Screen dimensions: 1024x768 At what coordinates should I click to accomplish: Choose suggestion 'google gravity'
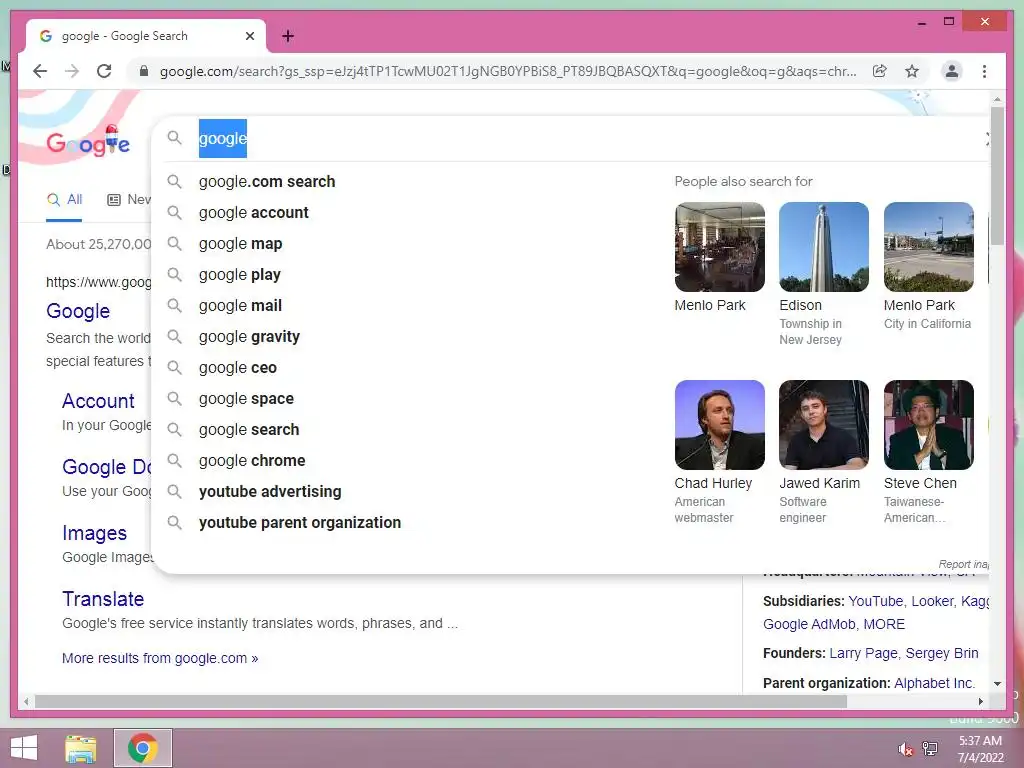click(x=249, y=336)
